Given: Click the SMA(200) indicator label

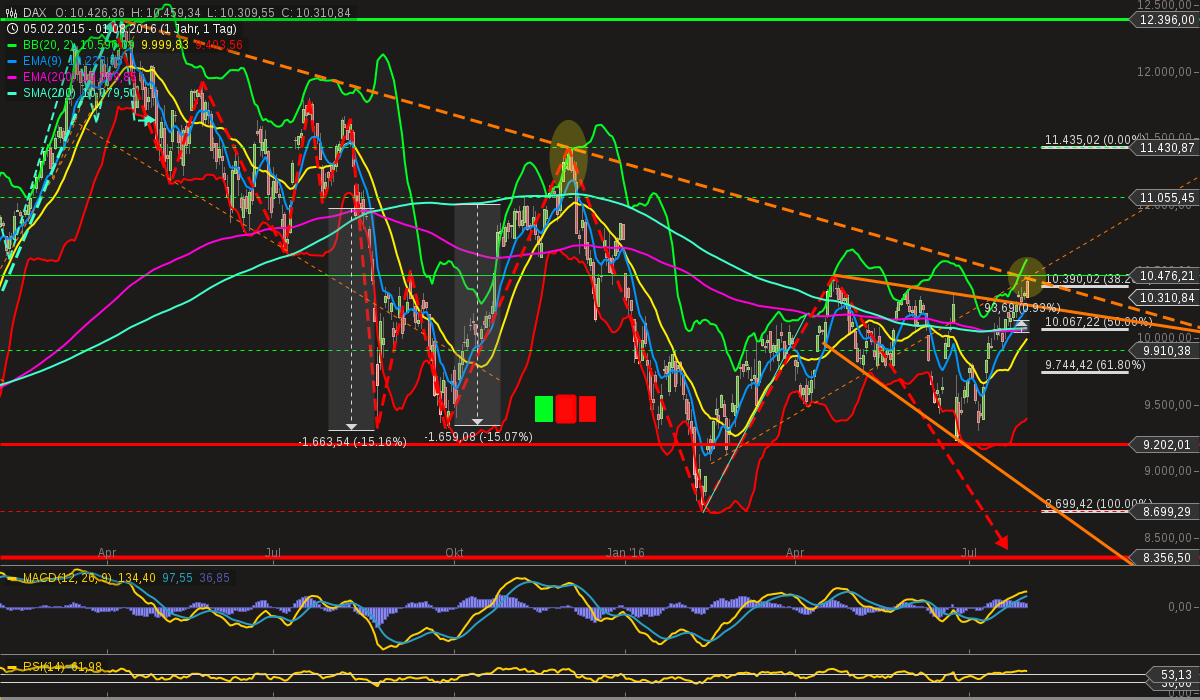Looking at the screenshot, I should pyautogui.click(x=50, y=93).
